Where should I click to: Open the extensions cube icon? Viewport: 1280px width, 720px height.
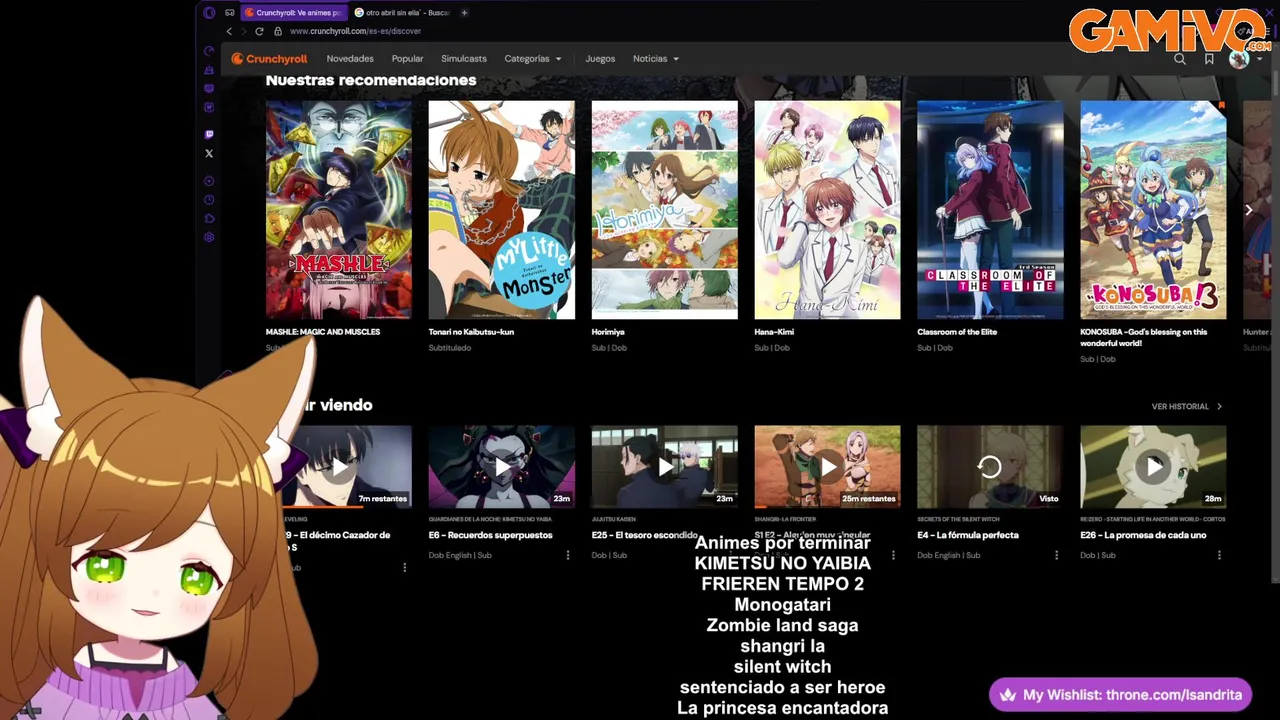pos(209,219)
